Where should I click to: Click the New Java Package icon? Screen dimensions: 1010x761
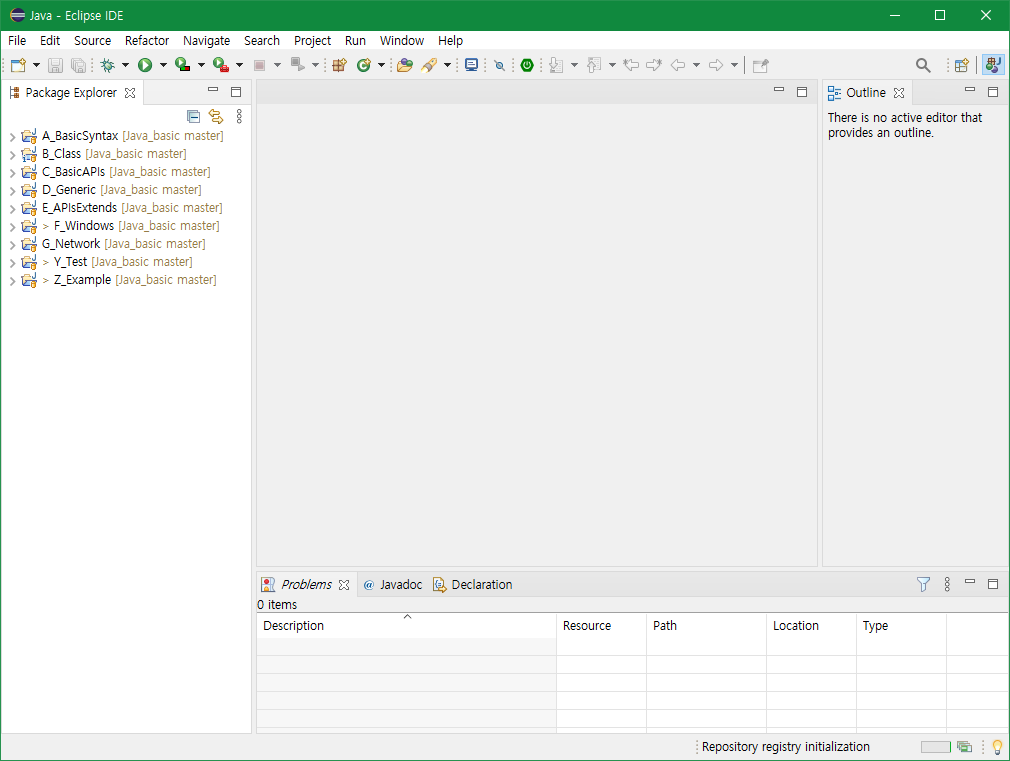339,65
